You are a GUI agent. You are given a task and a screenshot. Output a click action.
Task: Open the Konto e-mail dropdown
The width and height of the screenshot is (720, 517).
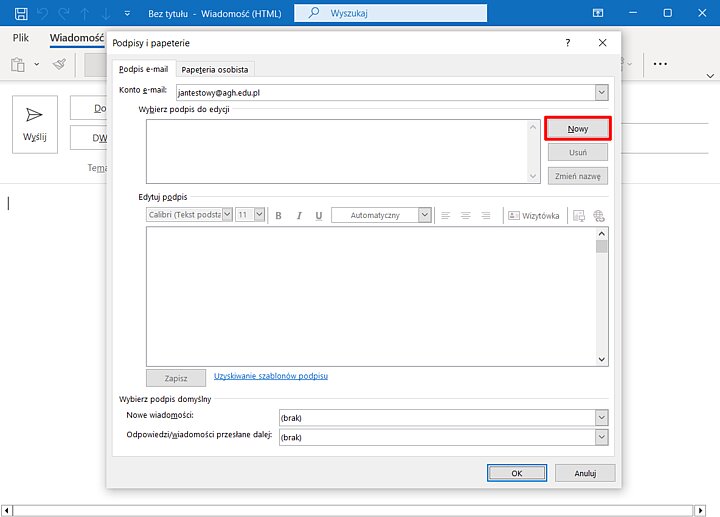[x=602, y=93]
